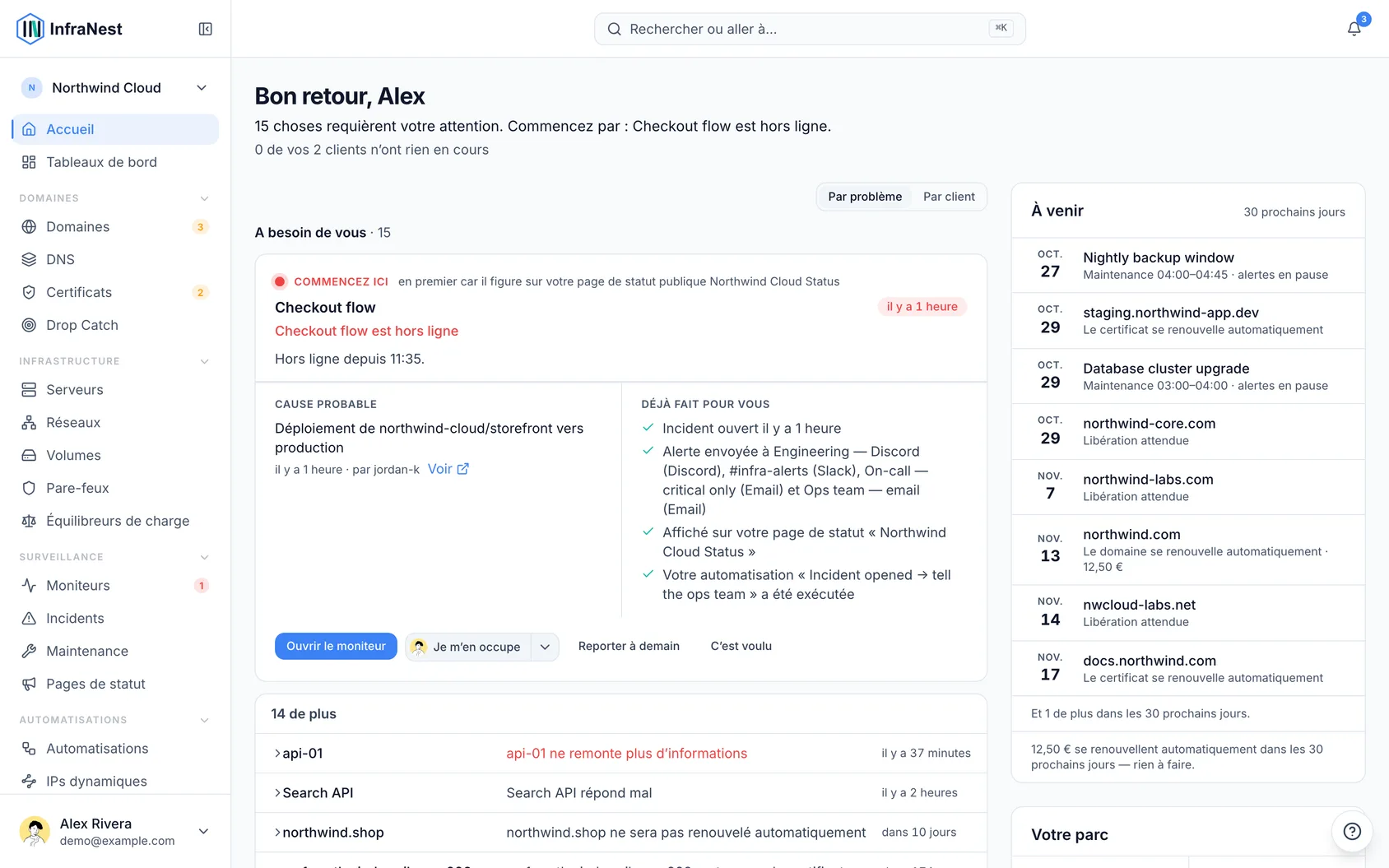
Task: Click the Équilibreurs de charge scale icon
Action: point(29,521)
